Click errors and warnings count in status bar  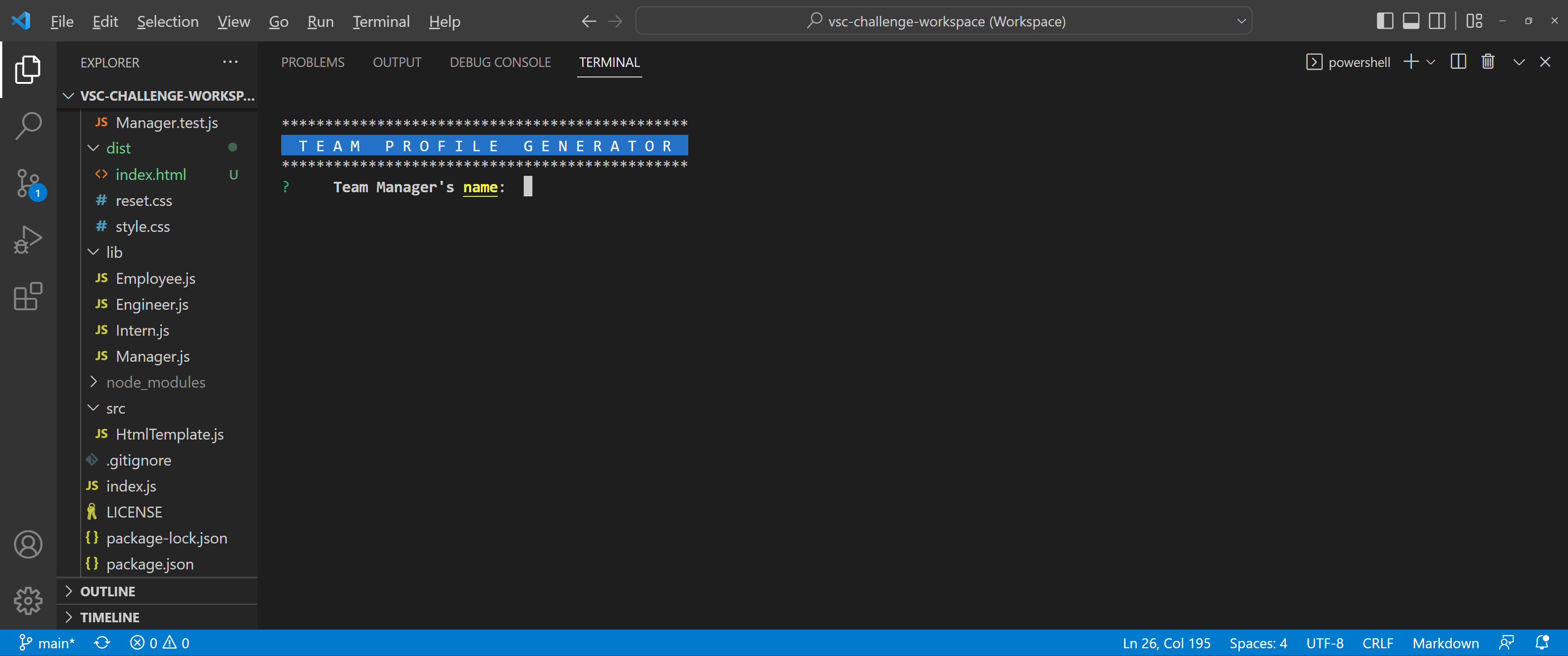pyautogui.click(x=160, y=643)
